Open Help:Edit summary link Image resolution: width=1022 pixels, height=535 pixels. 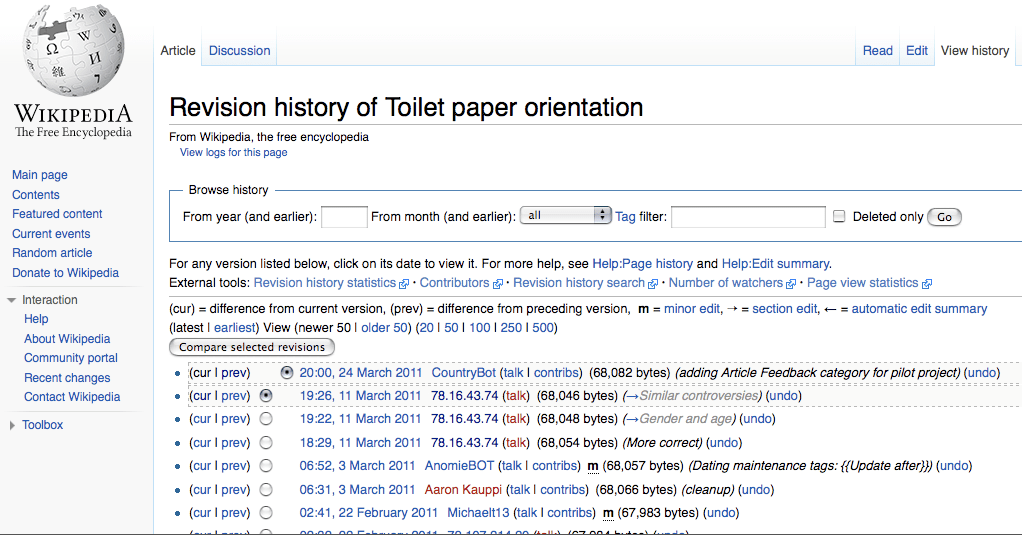775,264
